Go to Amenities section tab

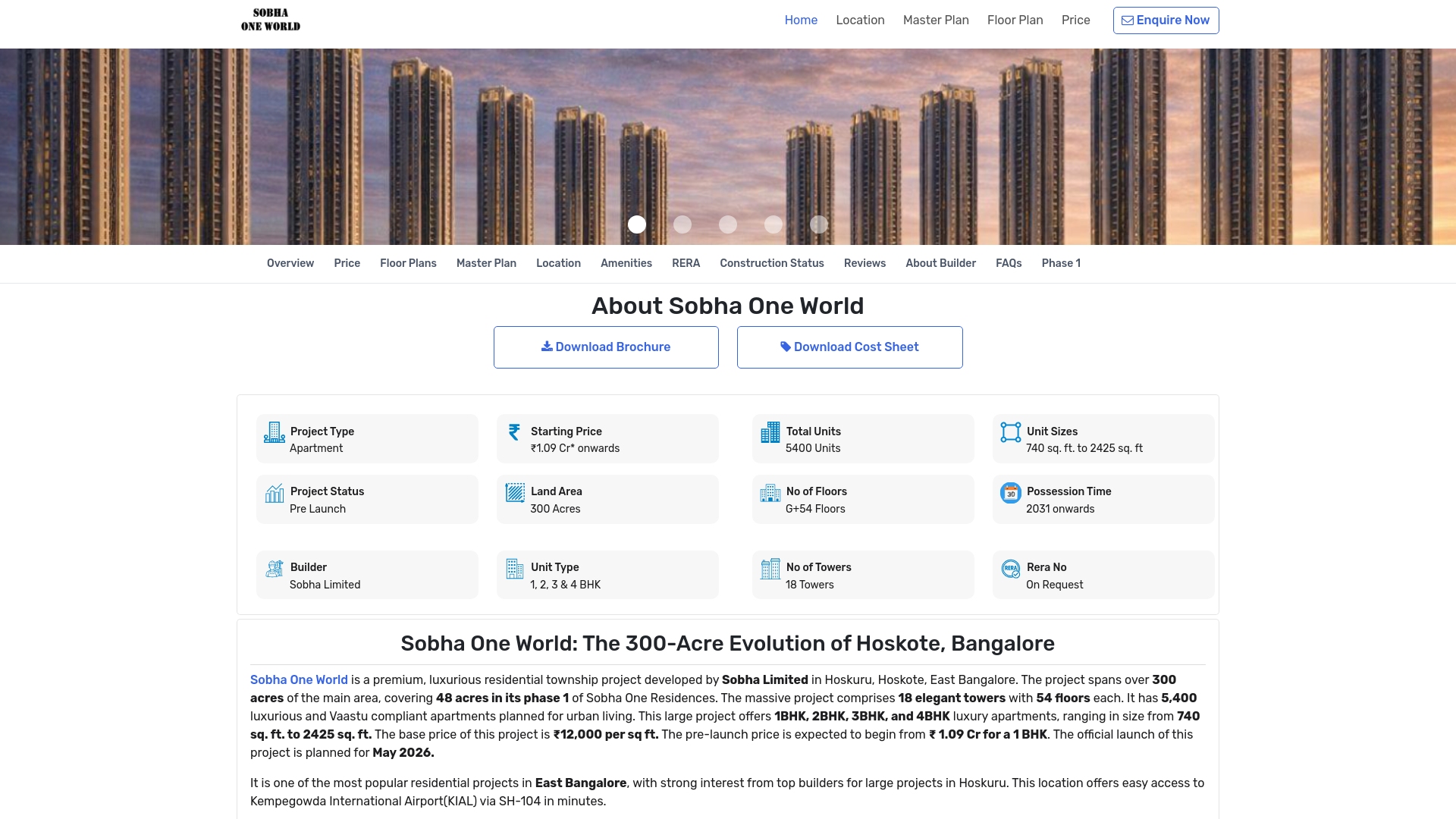626,263
